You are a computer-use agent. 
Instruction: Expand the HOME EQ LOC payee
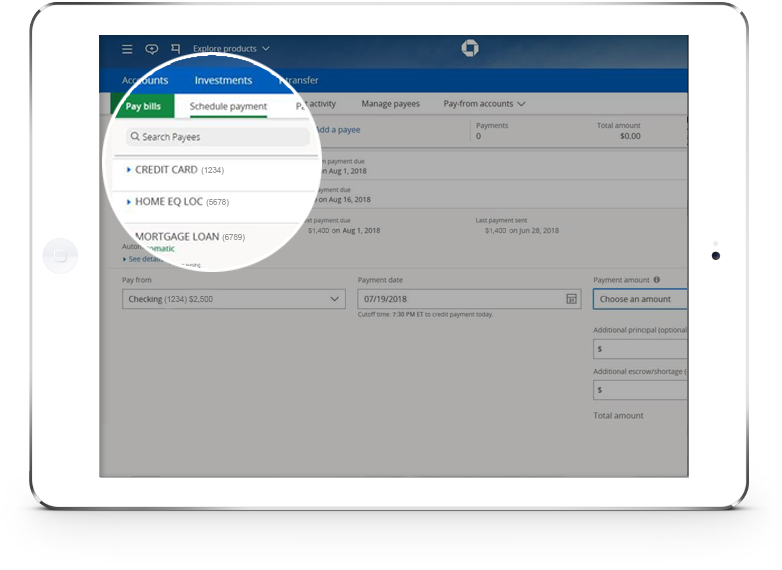click(129, 202)
